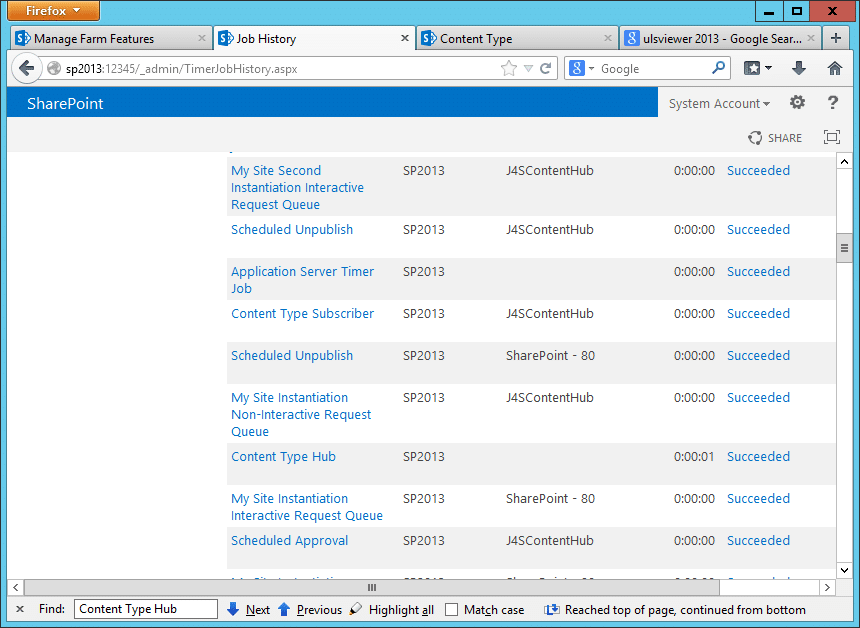Close the Manage Farm Features tab
This screenshot has width=860, height=628.
pyautogui.click(x=201, y=38)
